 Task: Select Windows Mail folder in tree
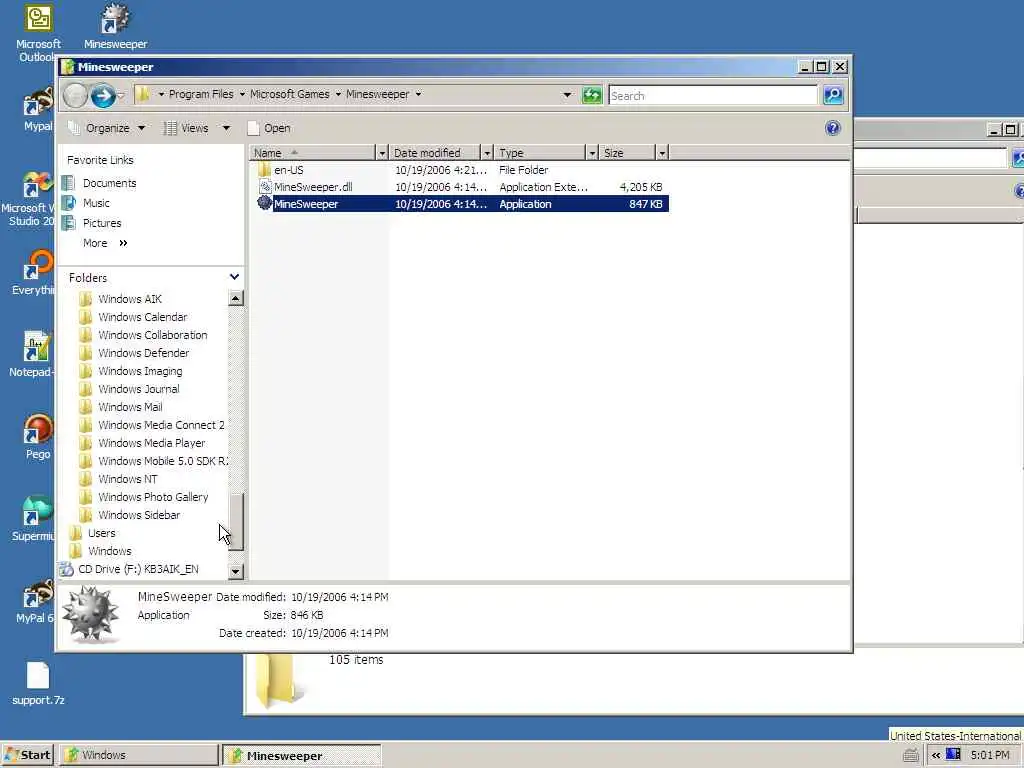click(x=130, y=407)
